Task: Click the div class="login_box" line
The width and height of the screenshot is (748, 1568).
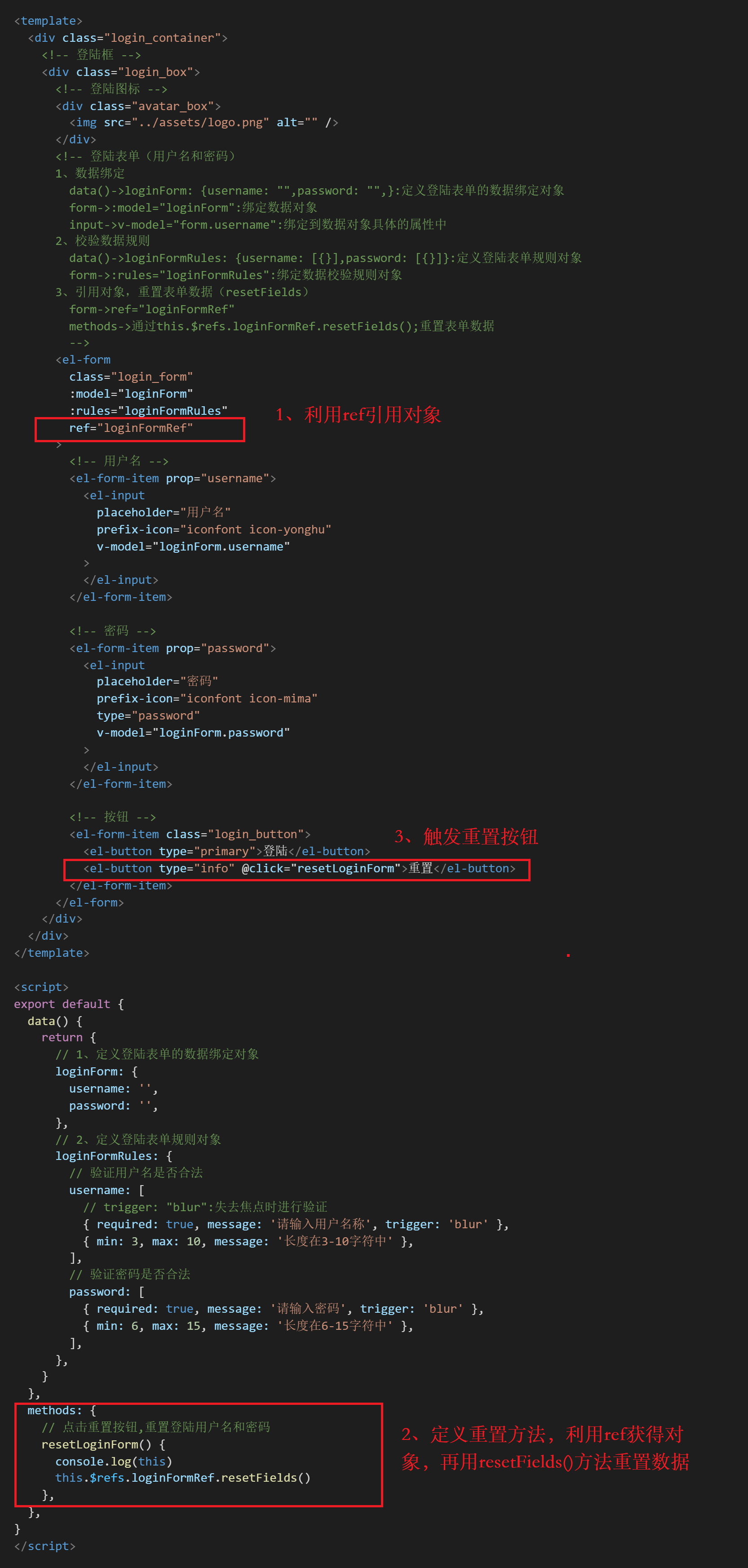Action: [x=120, y=72]
